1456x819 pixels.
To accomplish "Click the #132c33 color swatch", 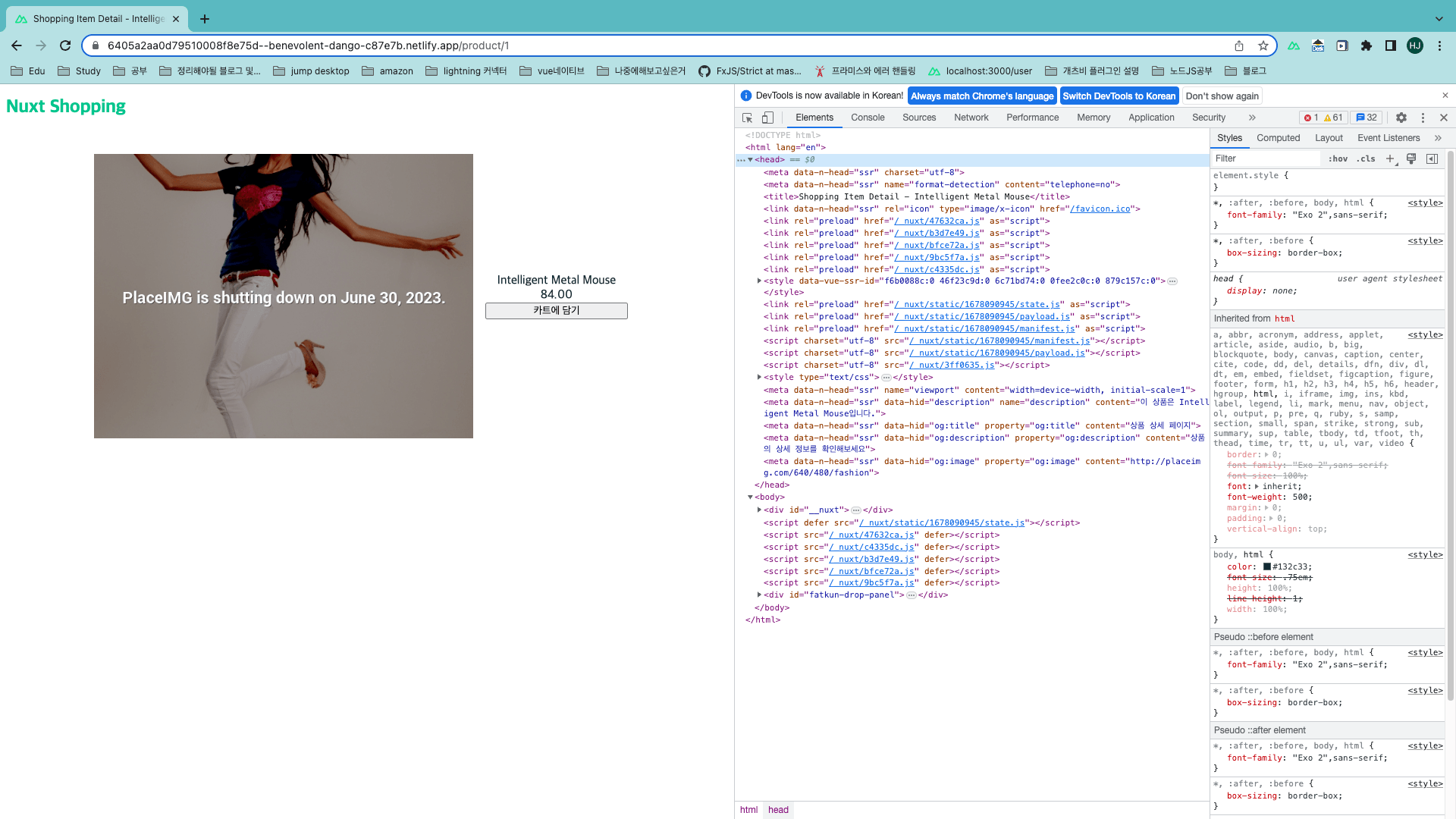I will [x=1267, y=566].
